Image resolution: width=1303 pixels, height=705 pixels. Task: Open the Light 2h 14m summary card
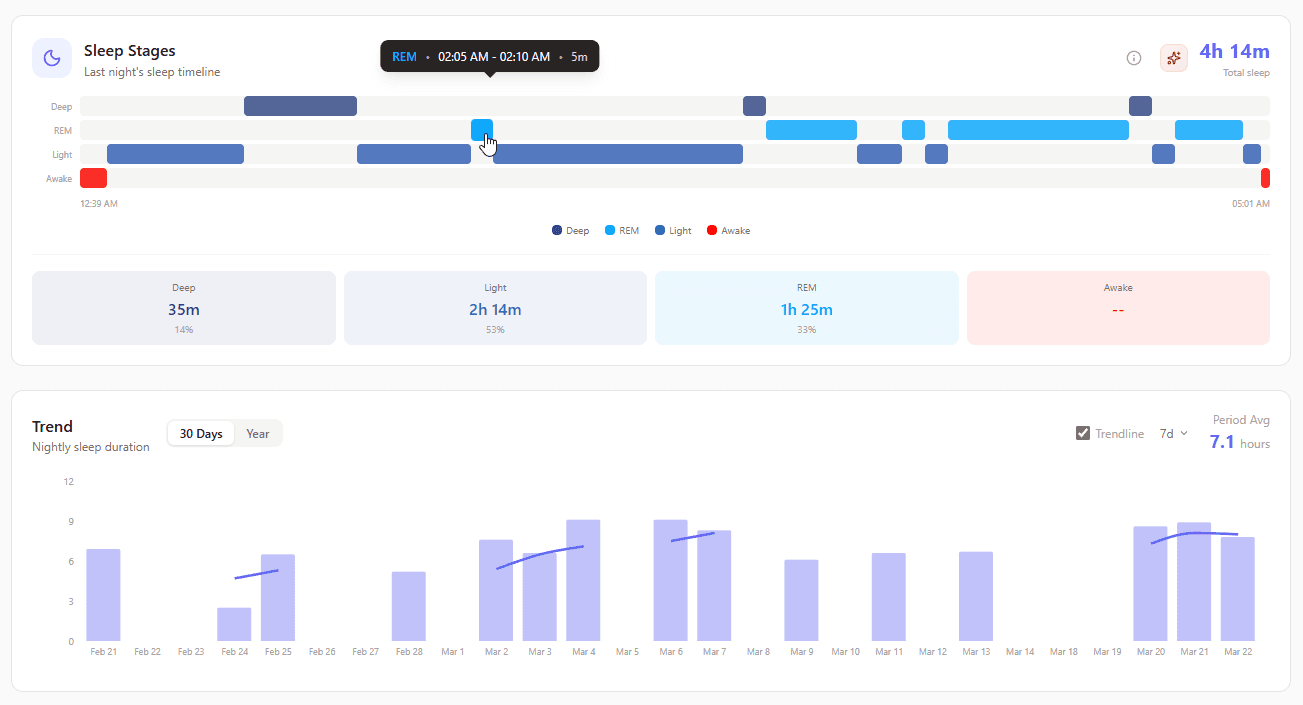(495, 308)
